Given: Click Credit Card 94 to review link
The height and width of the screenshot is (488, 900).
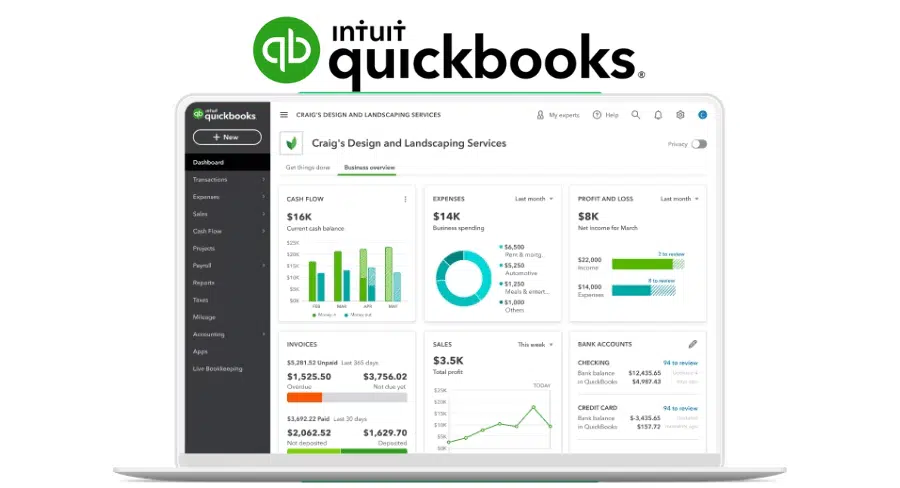Looking at the screenshot, I should [x=680, y=408].
